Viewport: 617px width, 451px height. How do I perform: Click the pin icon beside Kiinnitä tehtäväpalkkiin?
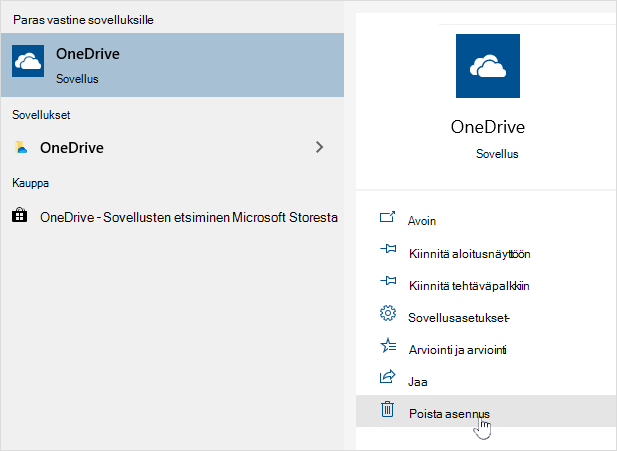[x=388, y=281]
